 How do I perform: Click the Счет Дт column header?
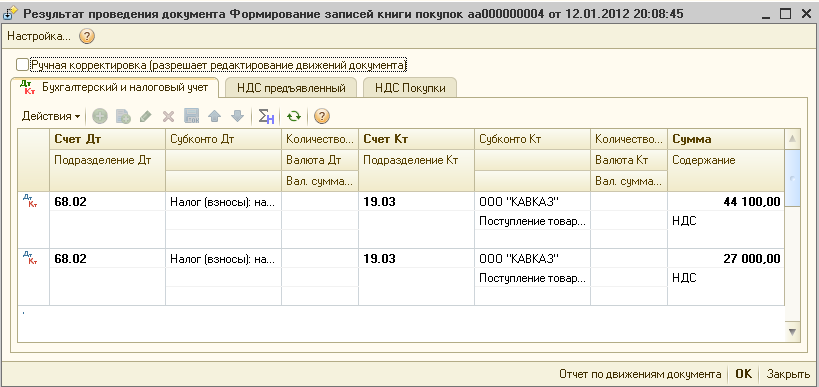point(107,139)
